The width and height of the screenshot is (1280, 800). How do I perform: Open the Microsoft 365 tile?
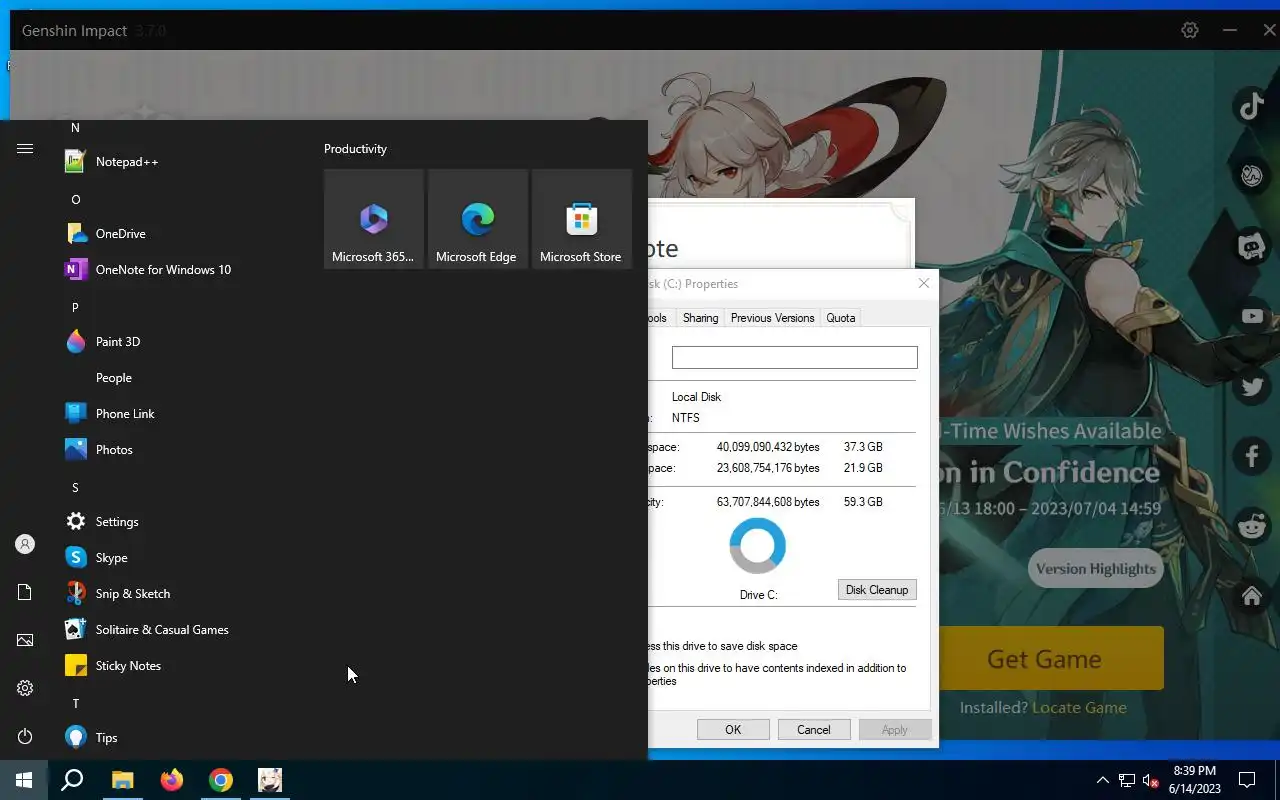click(374, 219)
